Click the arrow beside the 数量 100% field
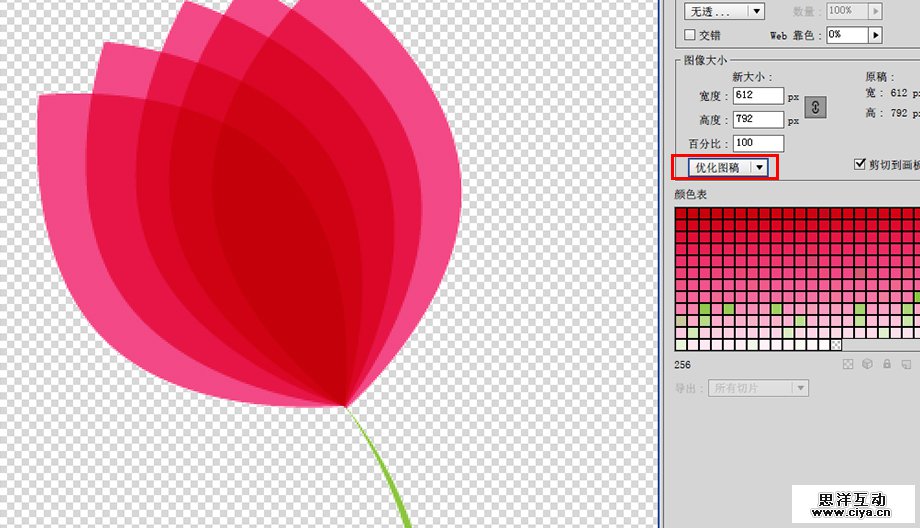 tap(876, 11)
